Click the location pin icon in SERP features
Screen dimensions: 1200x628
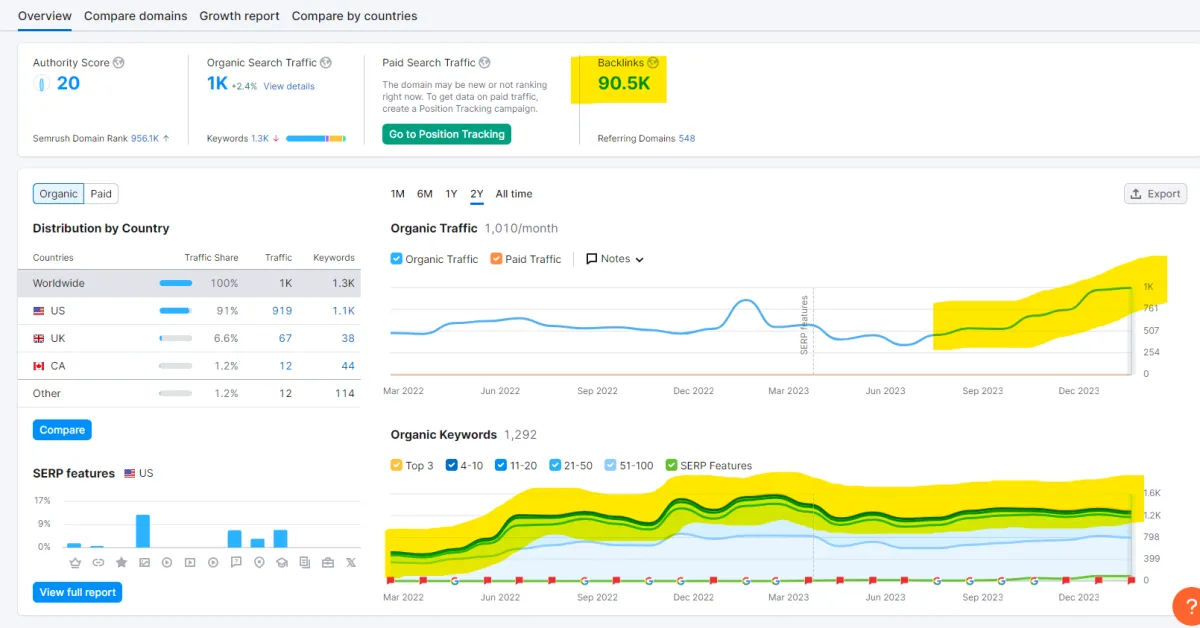click(x=259, y=563)
